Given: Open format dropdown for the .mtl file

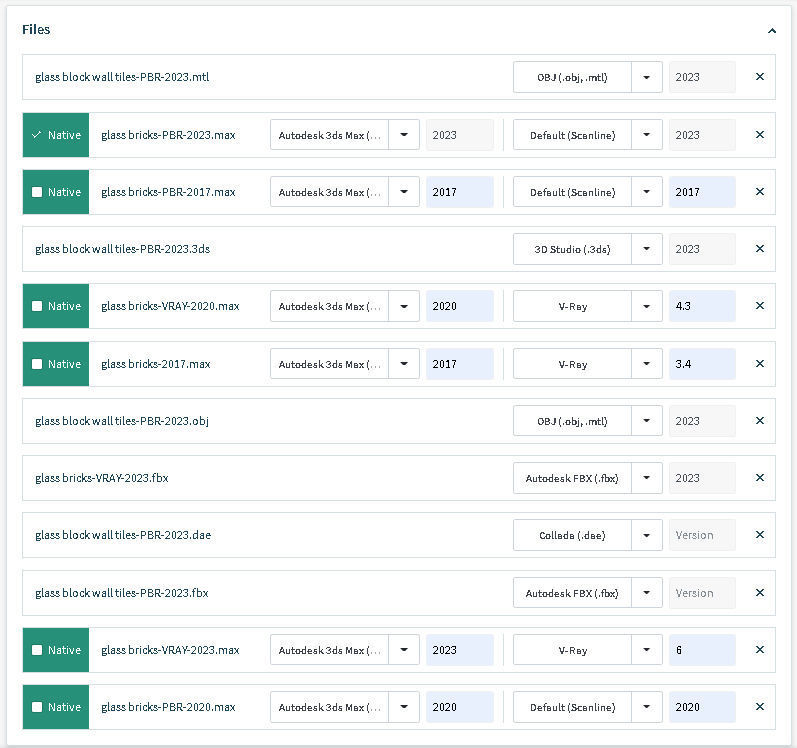Looking at the screenshot, I should (x=647, y=77).
